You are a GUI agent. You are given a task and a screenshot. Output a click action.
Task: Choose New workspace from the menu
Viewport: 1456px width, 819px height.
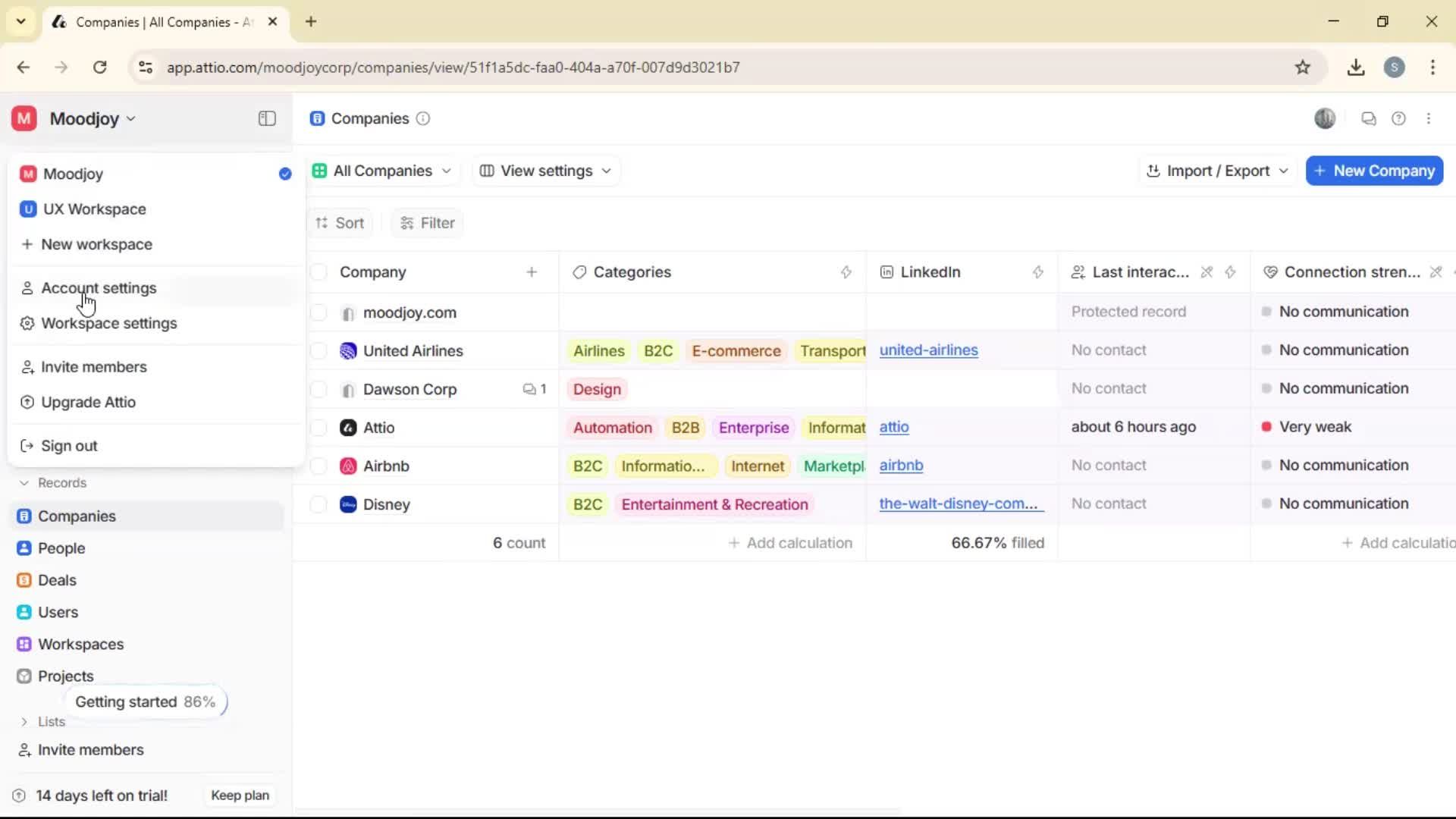[155, 244]
